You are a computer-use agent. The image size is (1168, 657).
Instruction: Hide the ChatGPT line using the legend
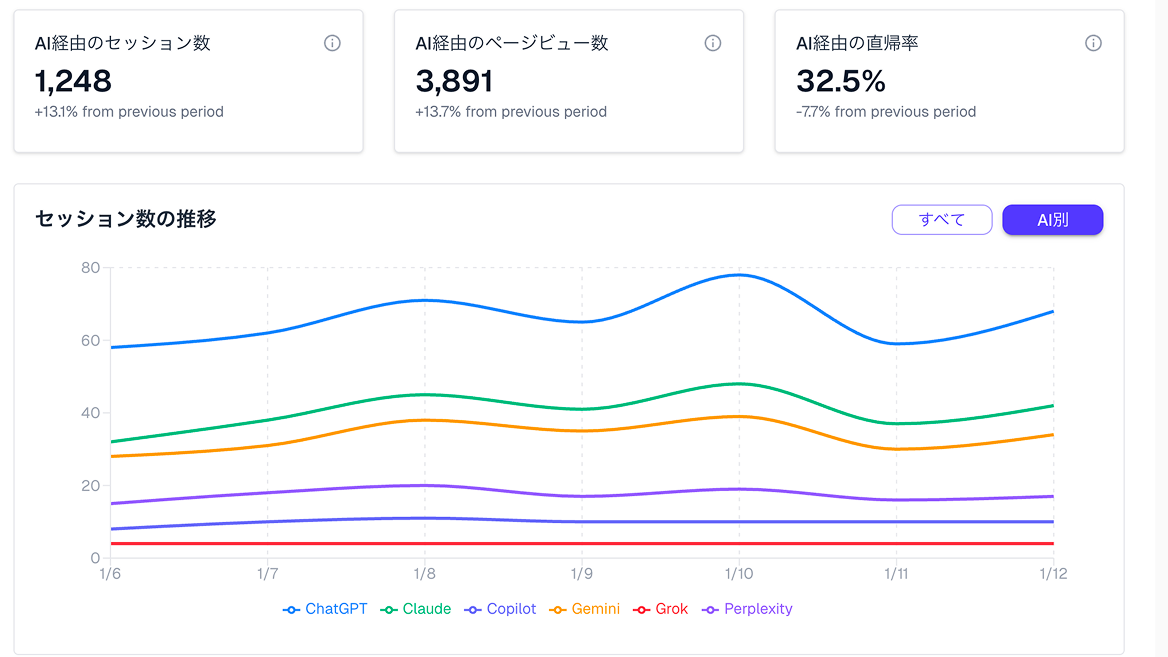click(x=325, y=608)
